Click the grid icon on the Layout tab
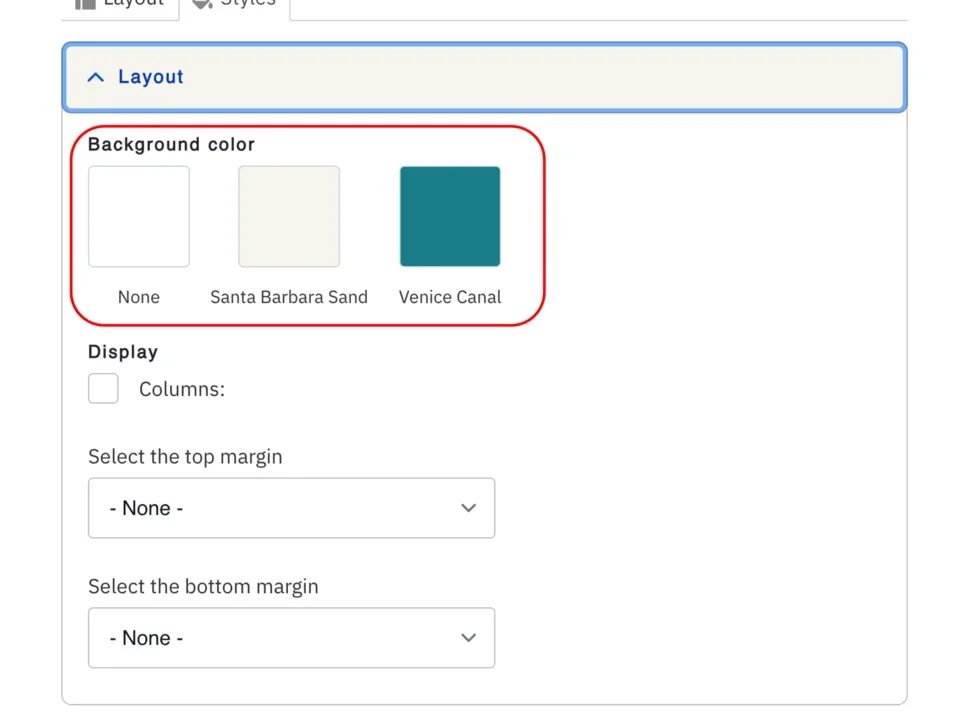Screen dimensions: 960x720 tap(88, 4)
